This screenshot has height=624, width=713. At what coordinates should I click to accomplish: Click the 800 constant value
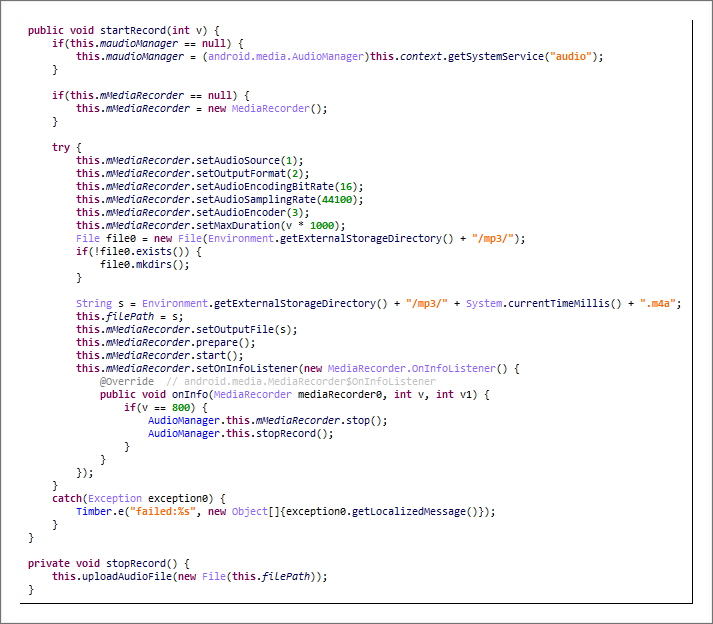tap(181, 408)
